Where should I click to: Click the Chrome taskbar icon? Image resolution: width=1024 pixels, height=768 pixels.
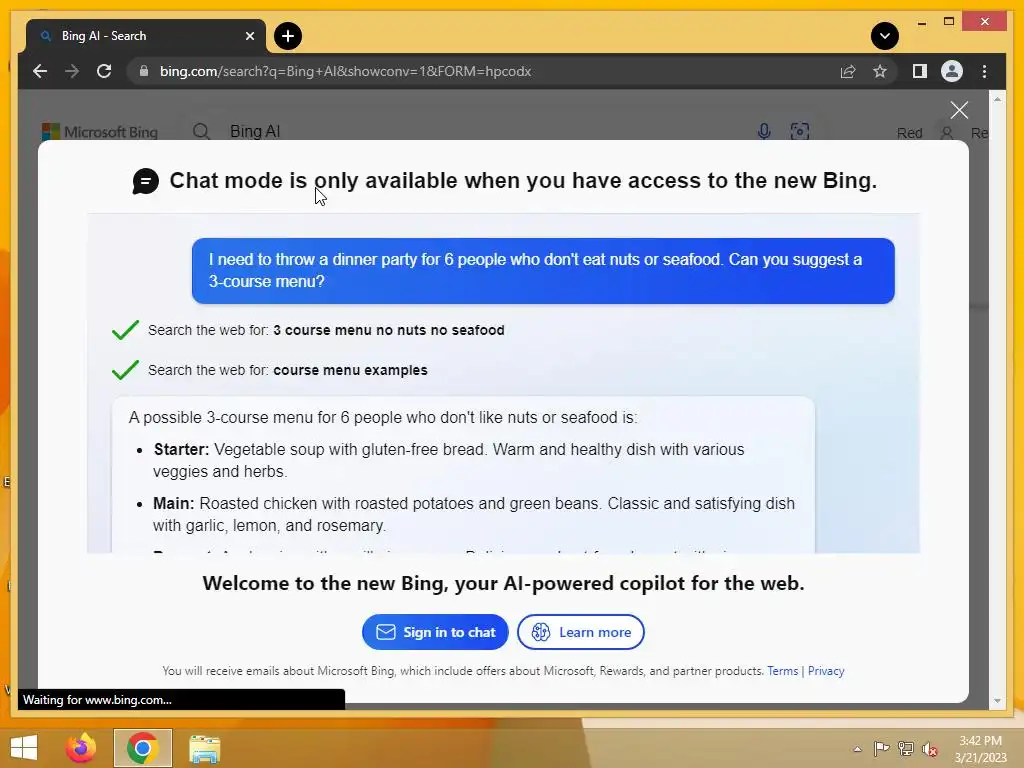[142, 748]
